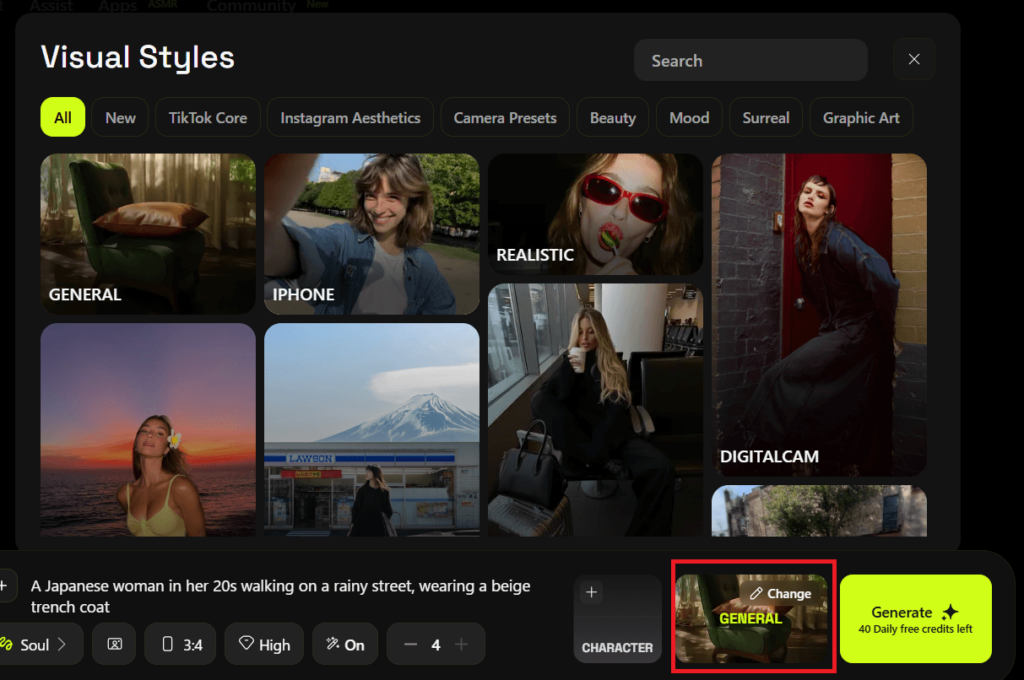Open the Instagram Aesthetics category
This screenshot has width=1024, height=680.
click(350, 118)
